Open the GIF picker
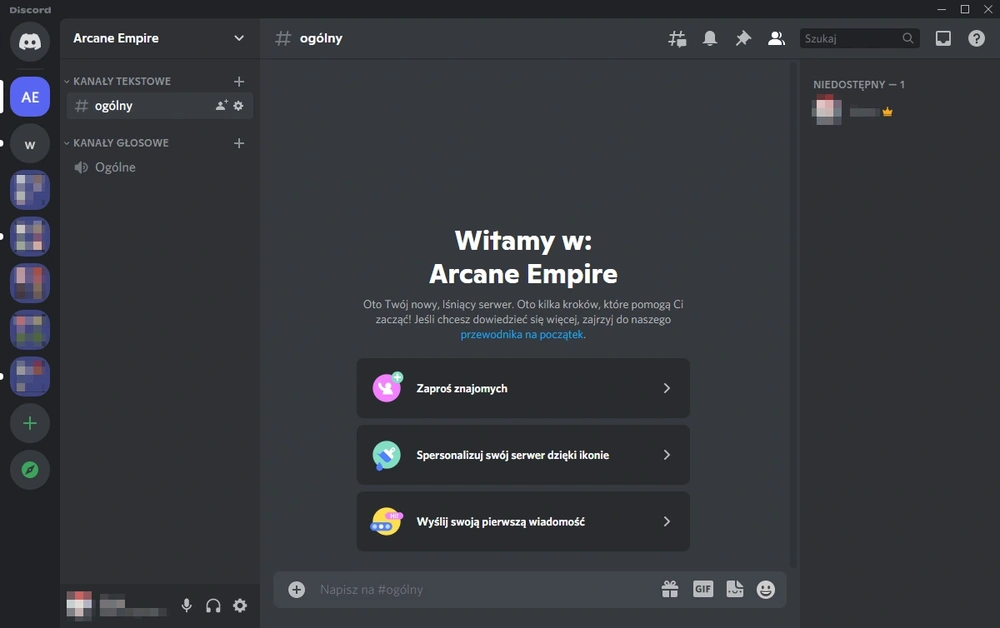Image resolution: width=1000 pixels, height=628 pixels. click(x=703, y=589)
